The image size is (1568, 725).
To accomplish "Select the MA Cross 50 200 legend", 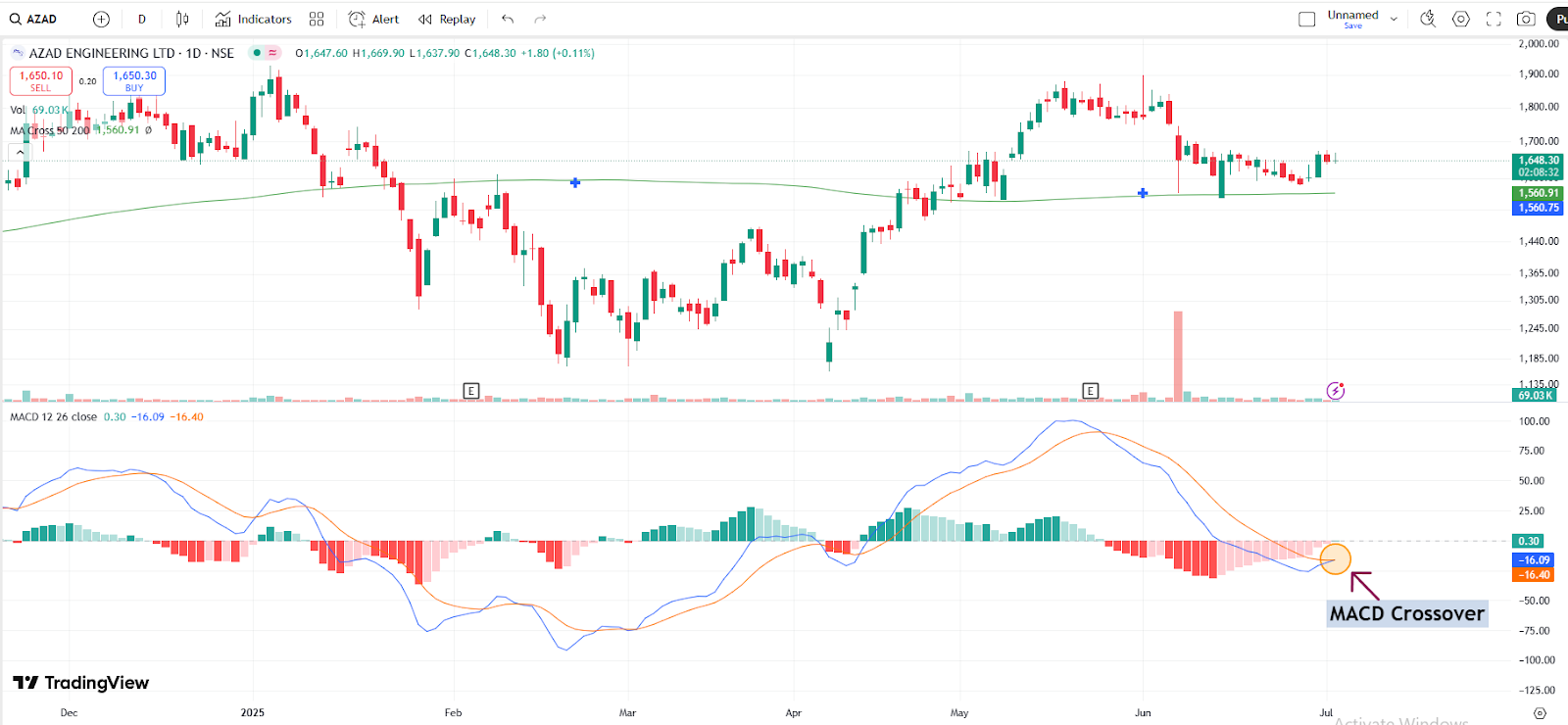I will pyautogui.click(x=51, y=129).
